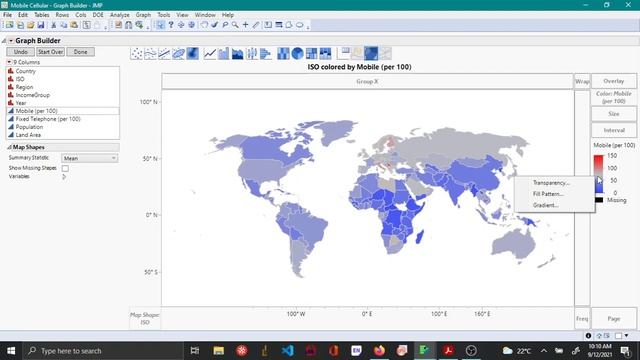
Task: Select the Area chart element icon
Action: click(x=238, y=53)
